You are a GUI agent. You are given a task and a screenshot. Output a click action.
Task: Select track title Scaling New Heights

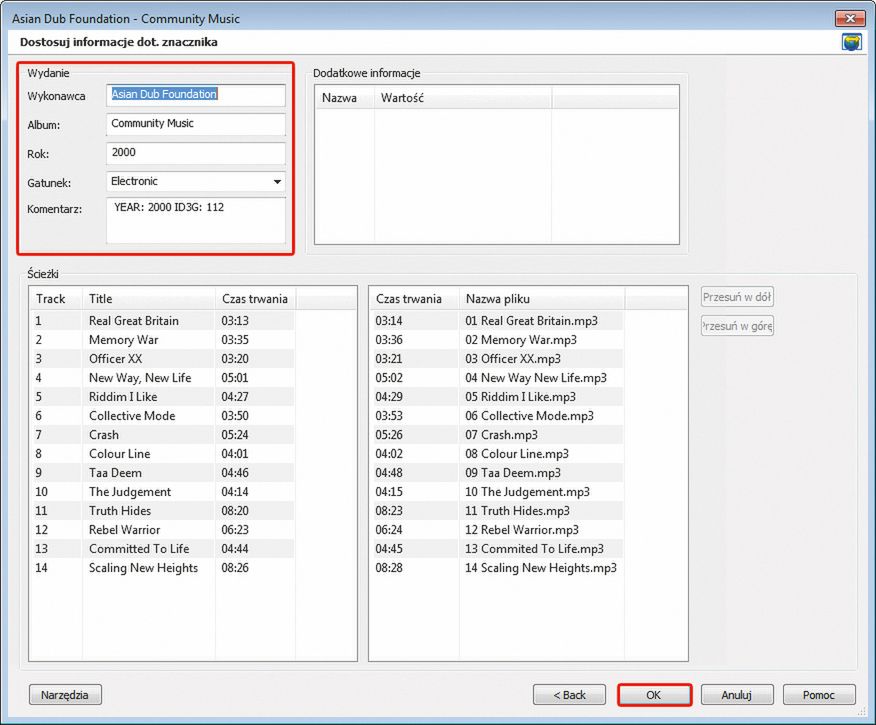click(x=143, y=567)
